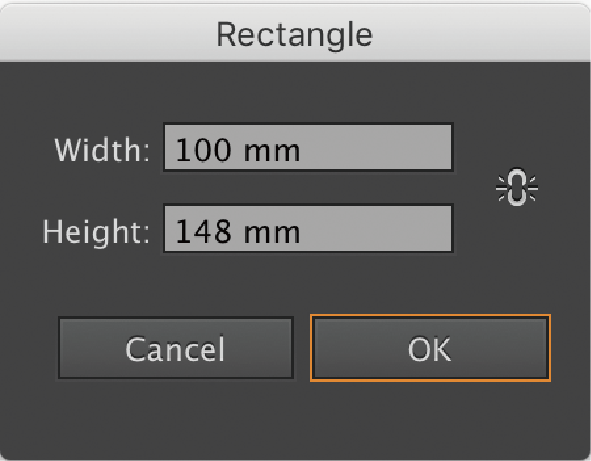Image resolution: width=591 pixels, height=461 pixels.
Task: Click inside the Width input field
Action: click(x=308, y=148)
